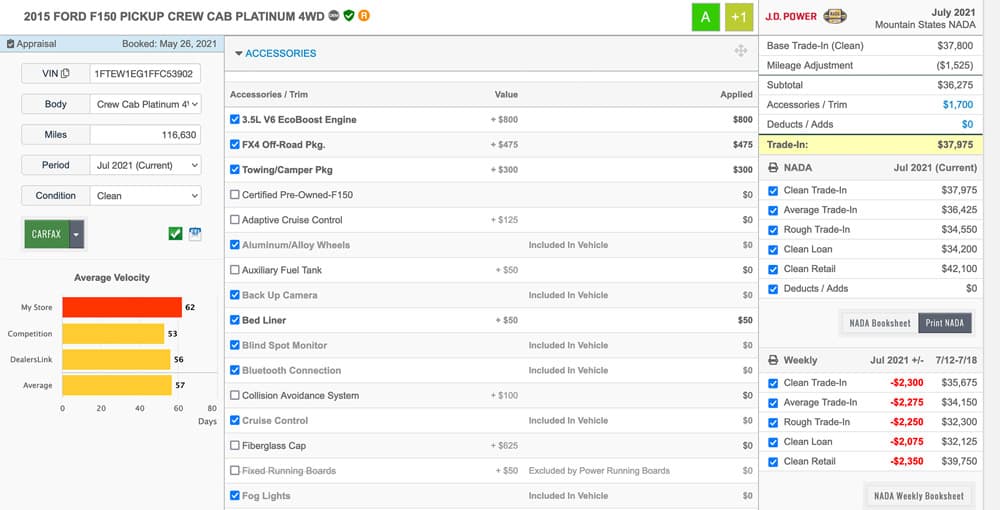Toggle NADA Clean Retail checkbox

coord(773,270)
